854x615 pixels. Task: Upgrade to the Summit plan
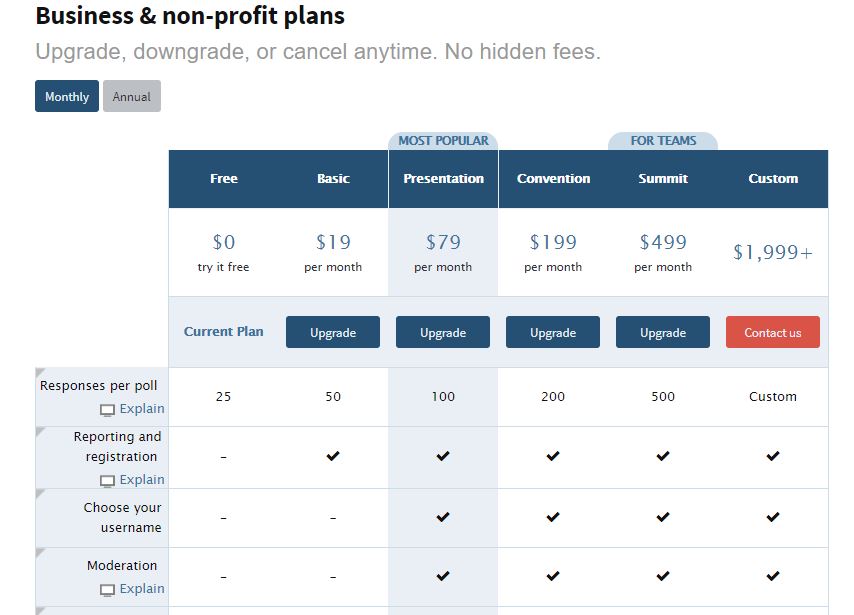point(663,332)
